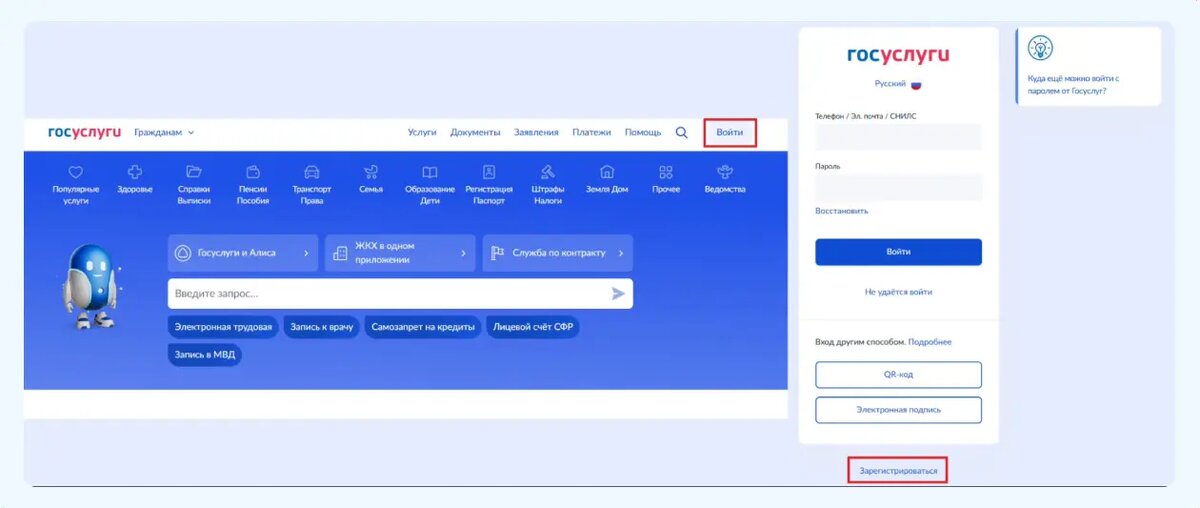The image size is (1200, 508).
Task: Select the Регистрация Паспорт icon
Action: [x=489, y=172]
